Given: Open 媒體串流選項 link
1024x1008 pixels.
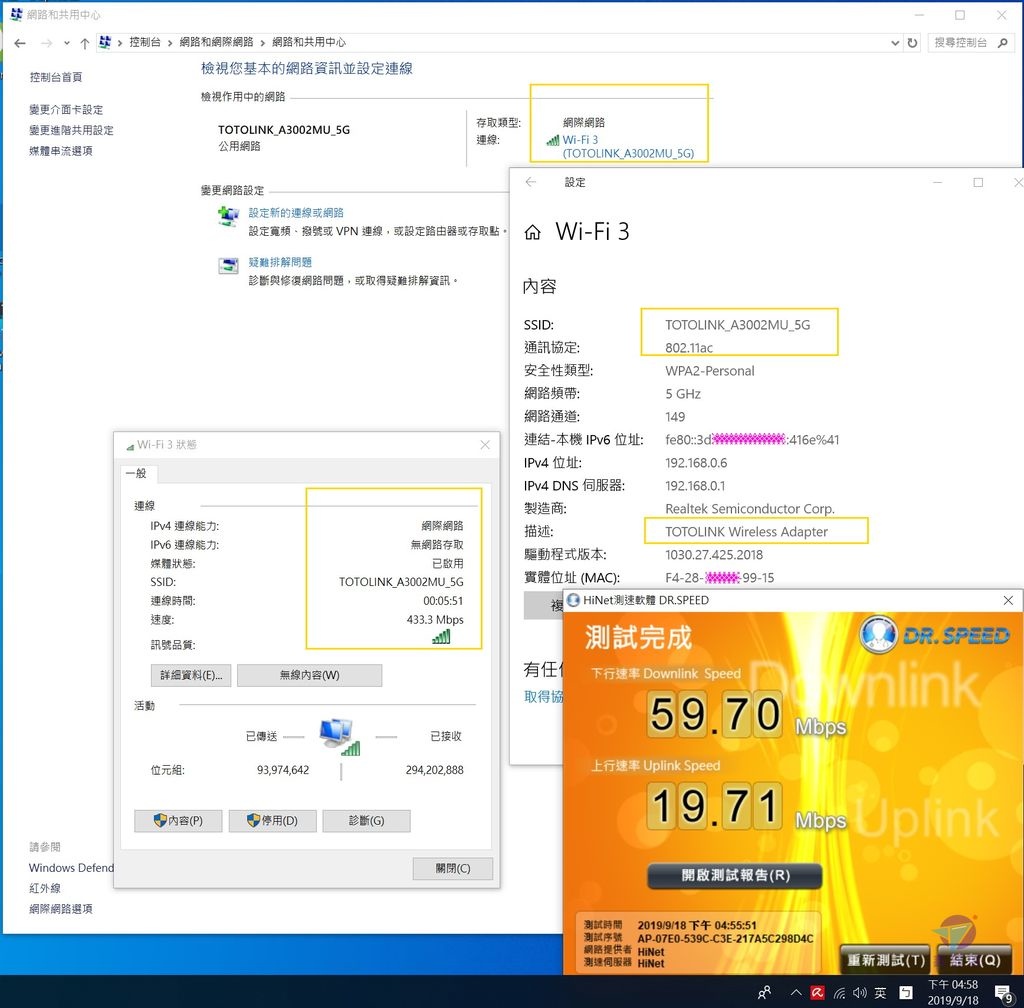Looking at the screenshot, I should coord(61,151).
